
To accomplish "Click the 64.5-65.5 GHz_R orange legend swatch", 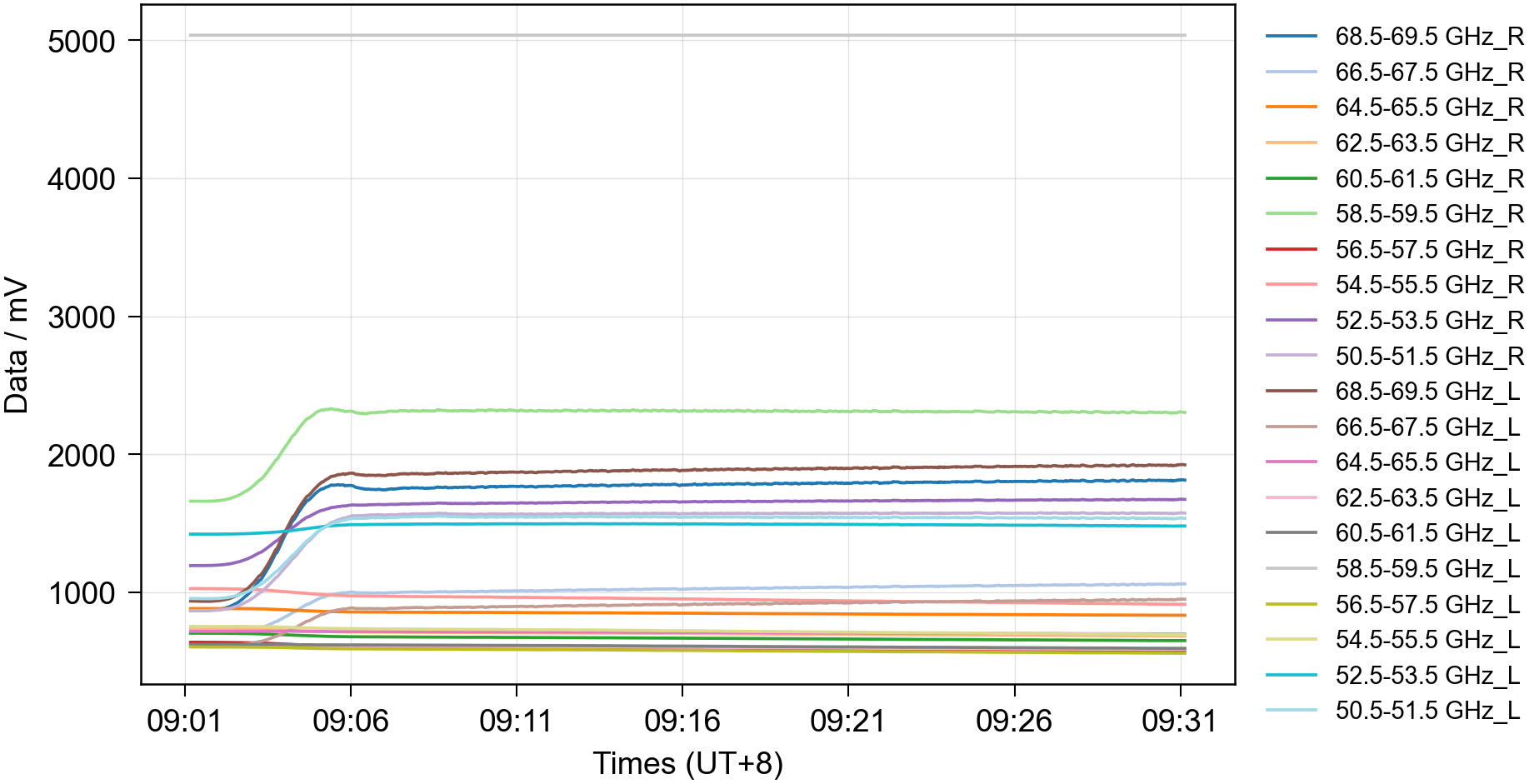I will click(1291, 107).
